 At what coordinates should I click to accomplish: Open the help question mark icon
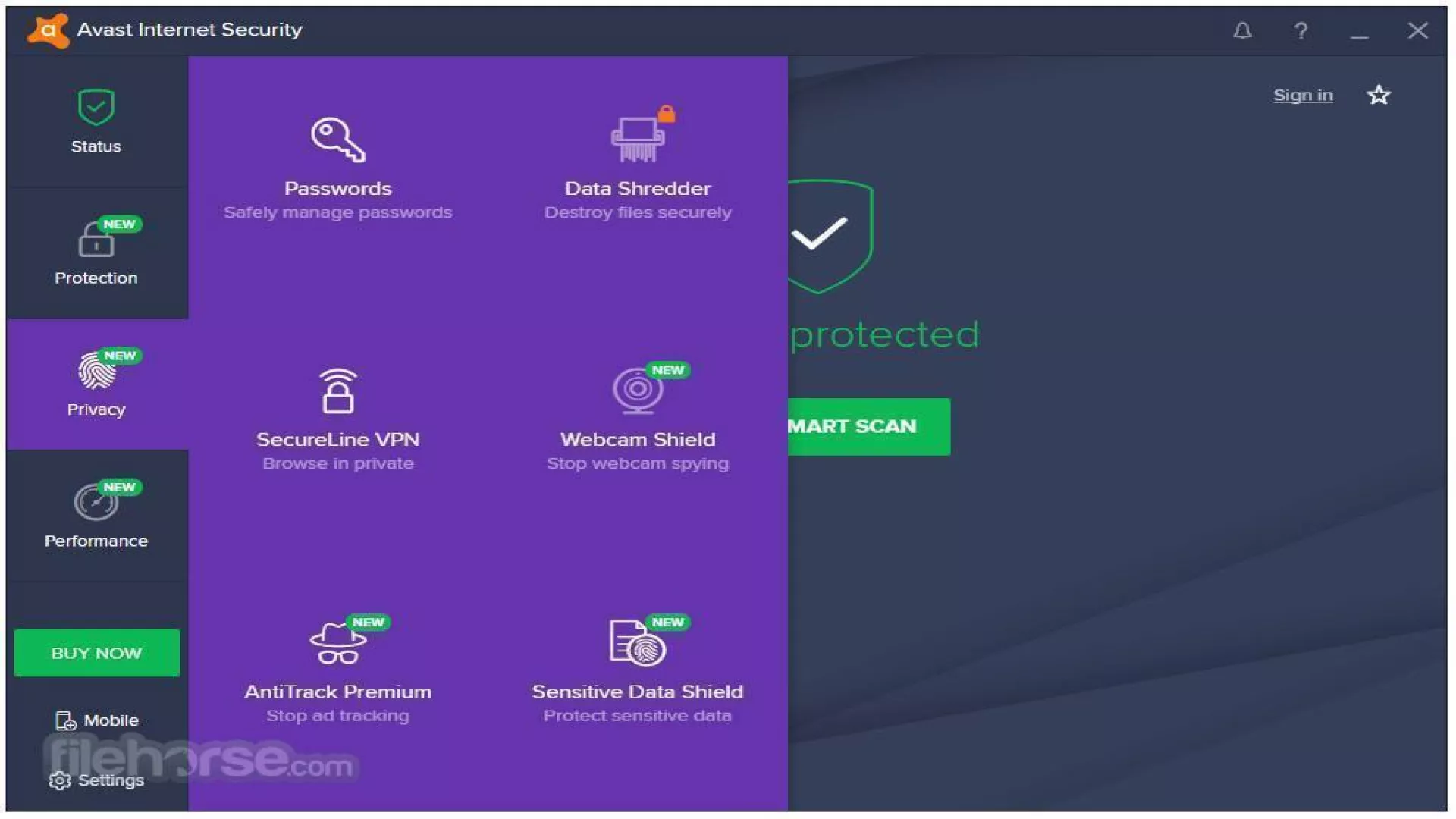(1301, 31)
